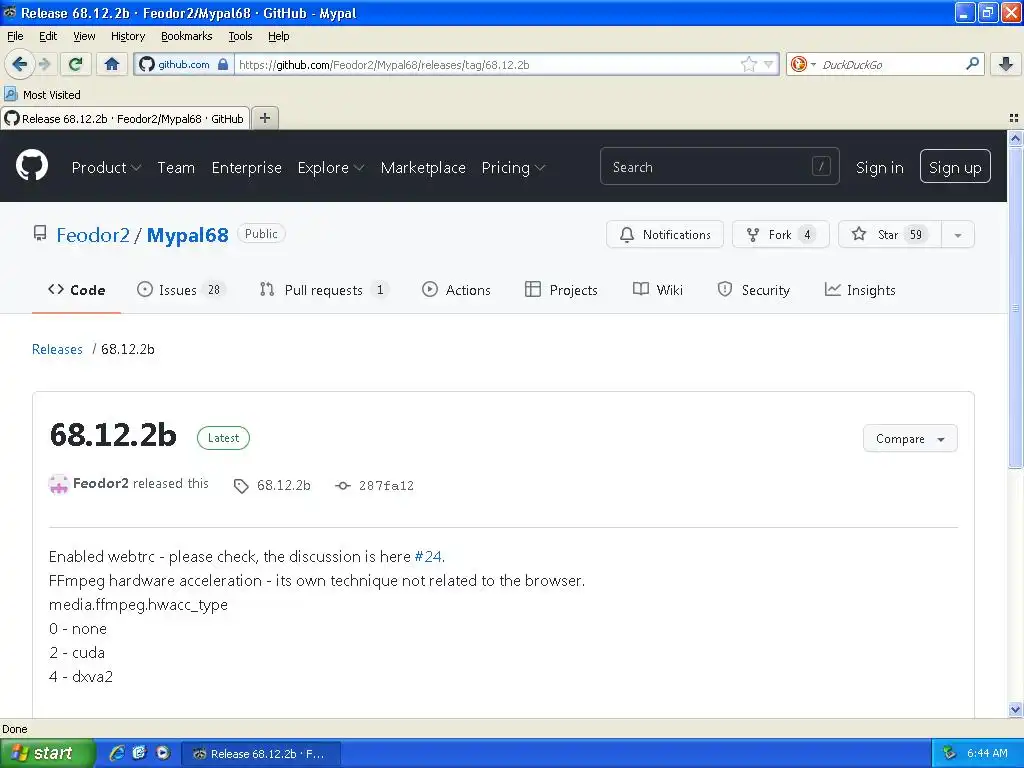Open the Bookmarks menu
The width and height of the screenshot is (1024, 768).
click(x=186, y=36)
